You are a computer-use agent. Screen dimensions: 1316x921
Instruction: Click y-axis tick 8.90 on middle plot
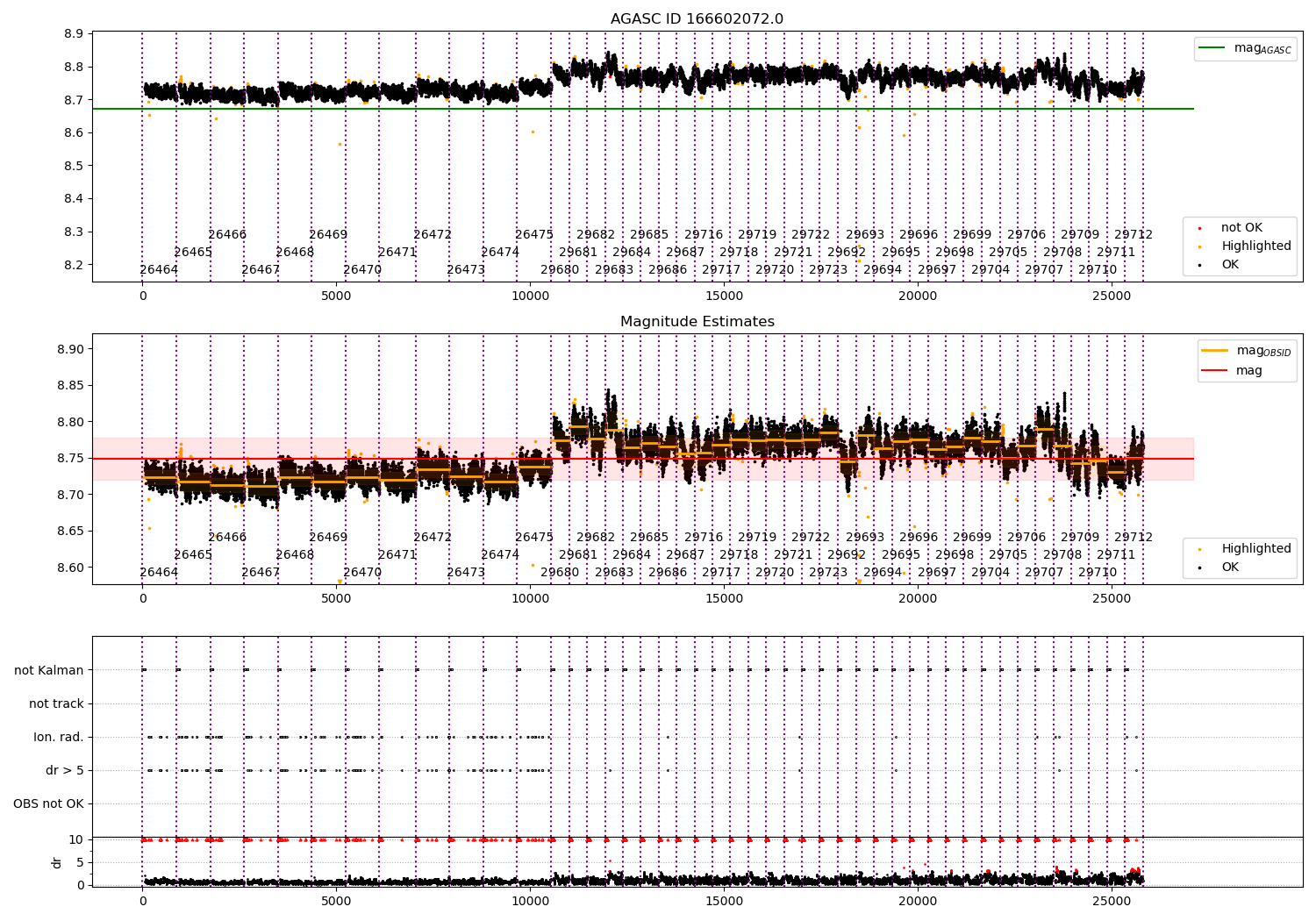(x=70, y=349)
